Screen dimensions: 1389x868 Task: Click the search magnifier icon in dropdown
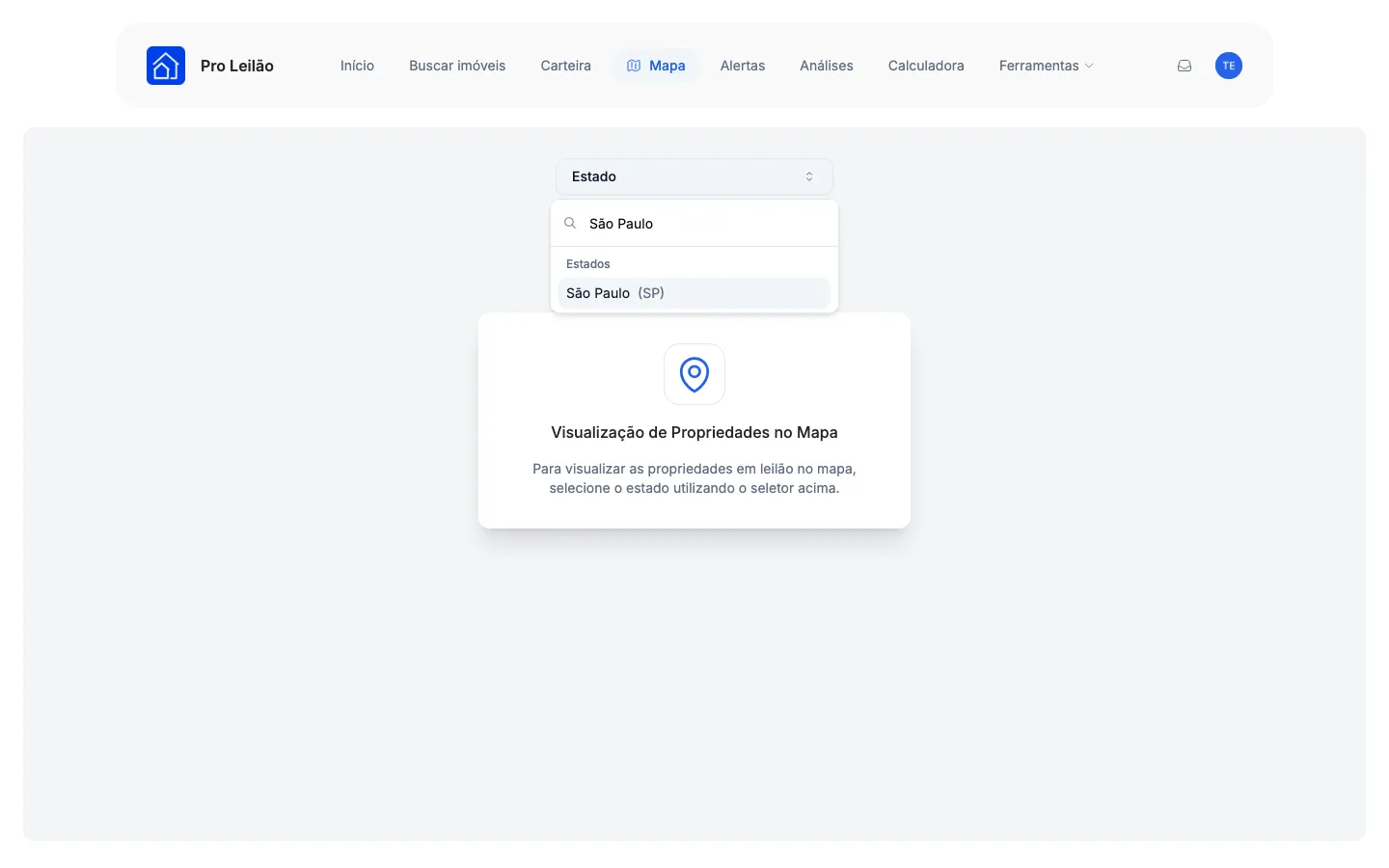570,223
